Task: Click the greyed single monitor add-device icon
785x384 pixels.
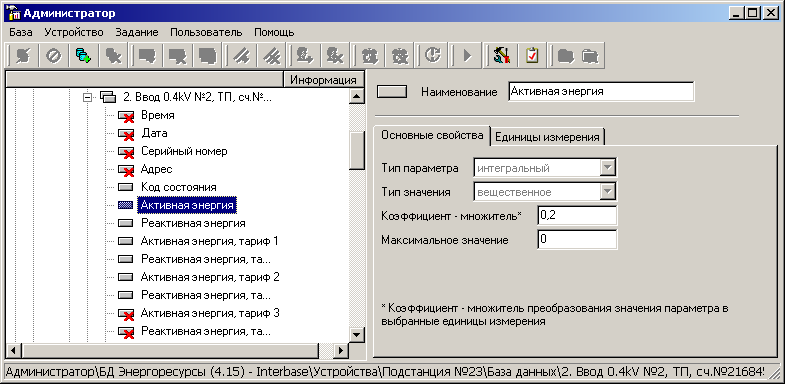Action: 147,56
